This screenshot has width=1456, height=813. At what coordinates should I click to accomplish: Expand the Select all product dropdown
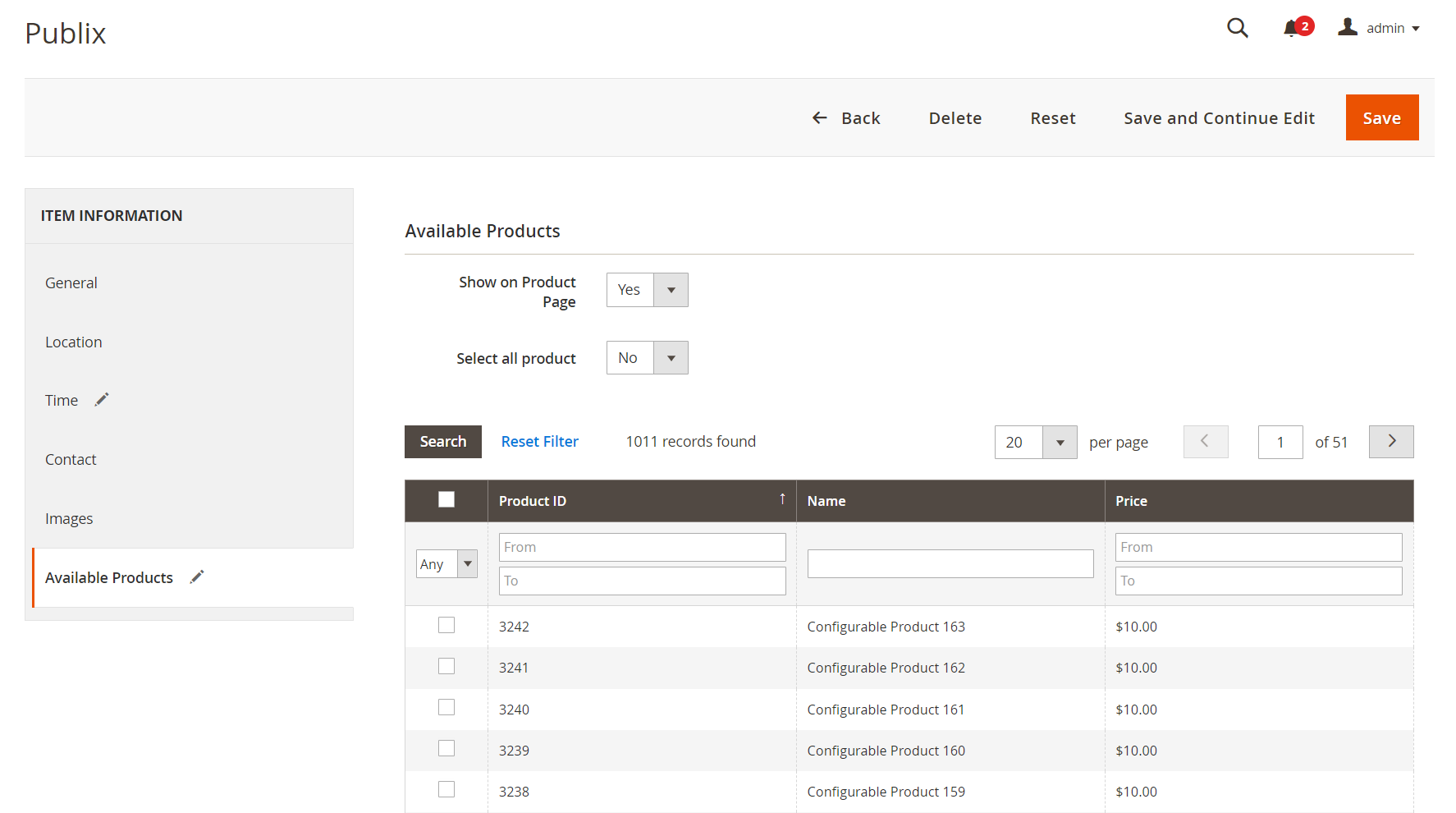(x=647, y=358)
